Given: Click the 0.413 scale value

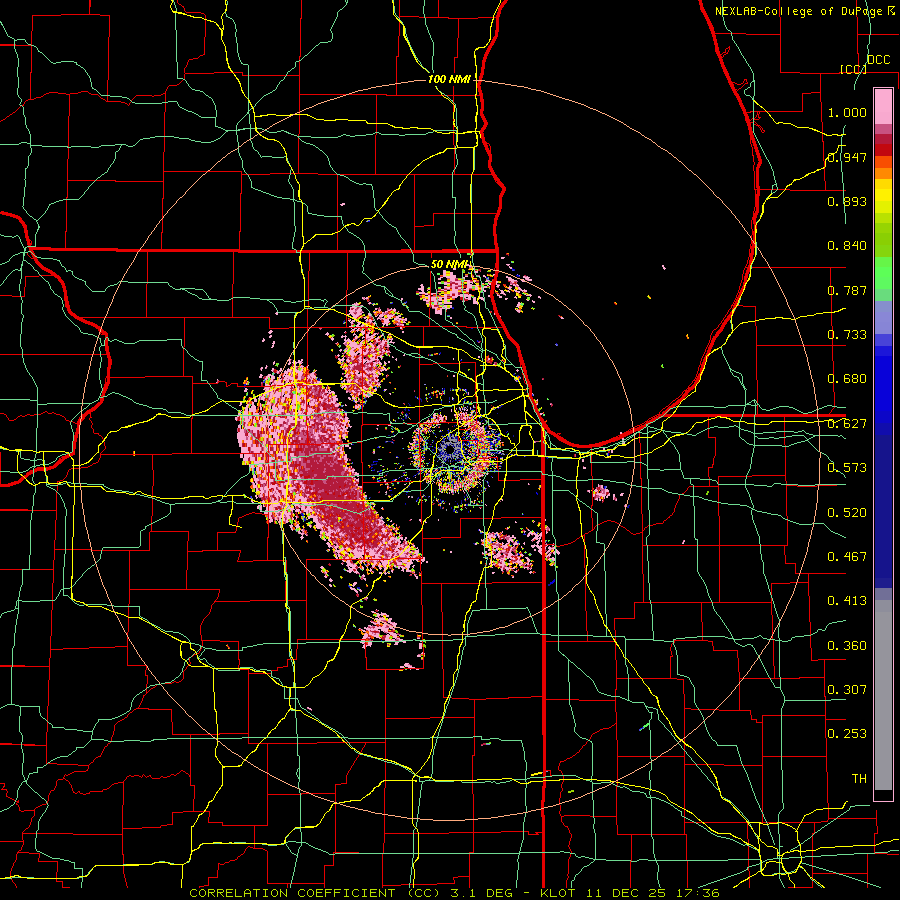Looking at the screenshot, I should tap(847, 601).
